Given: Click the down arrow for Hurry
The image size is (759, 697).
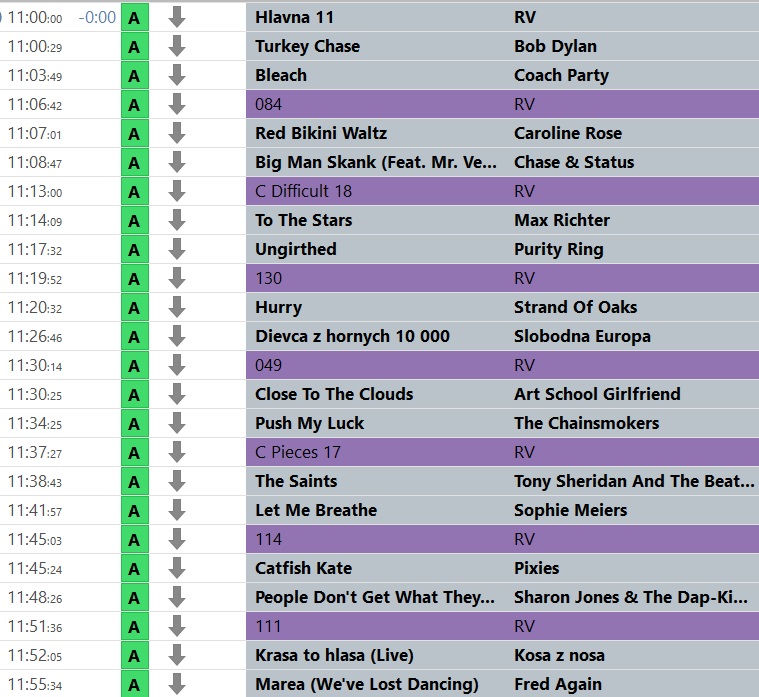Looking at the screenshot, I should coord(177,308).
